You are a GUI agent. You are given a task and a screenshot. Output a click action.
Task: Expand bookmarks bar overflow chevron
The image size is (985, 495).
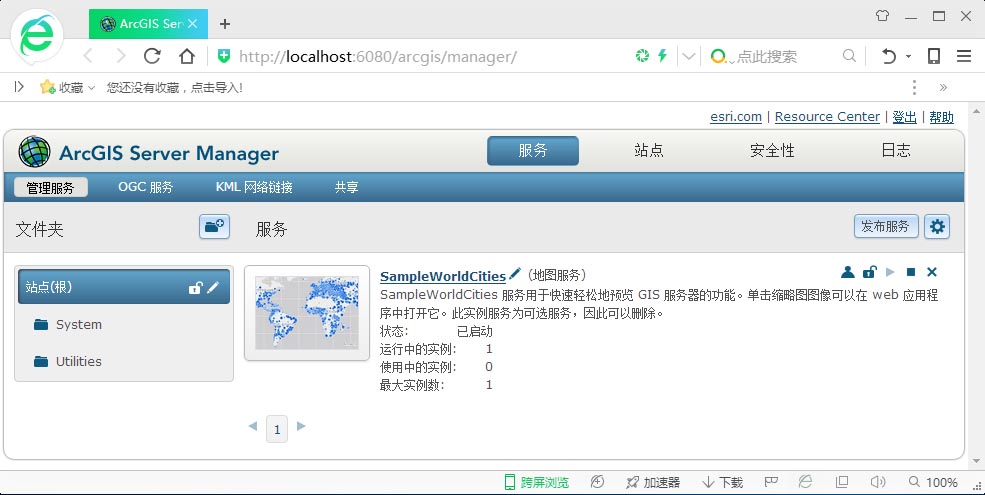(943, 87)
